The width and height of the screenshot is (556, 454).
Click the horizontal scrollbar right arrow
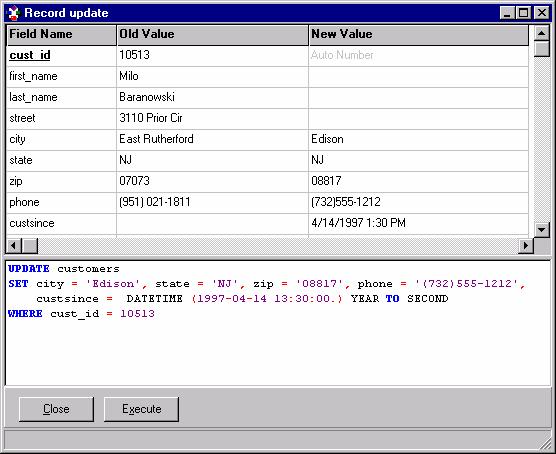point(526,245)
